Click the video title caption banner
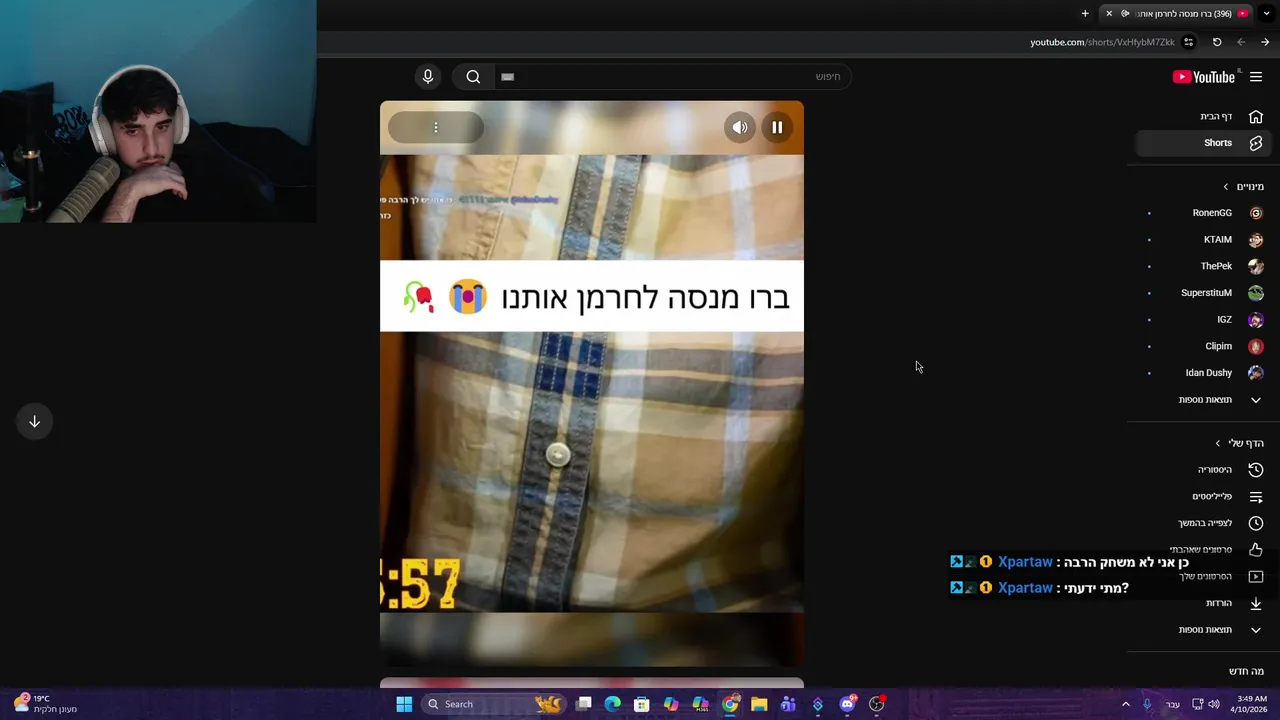1280x720 pixels. 592,296
